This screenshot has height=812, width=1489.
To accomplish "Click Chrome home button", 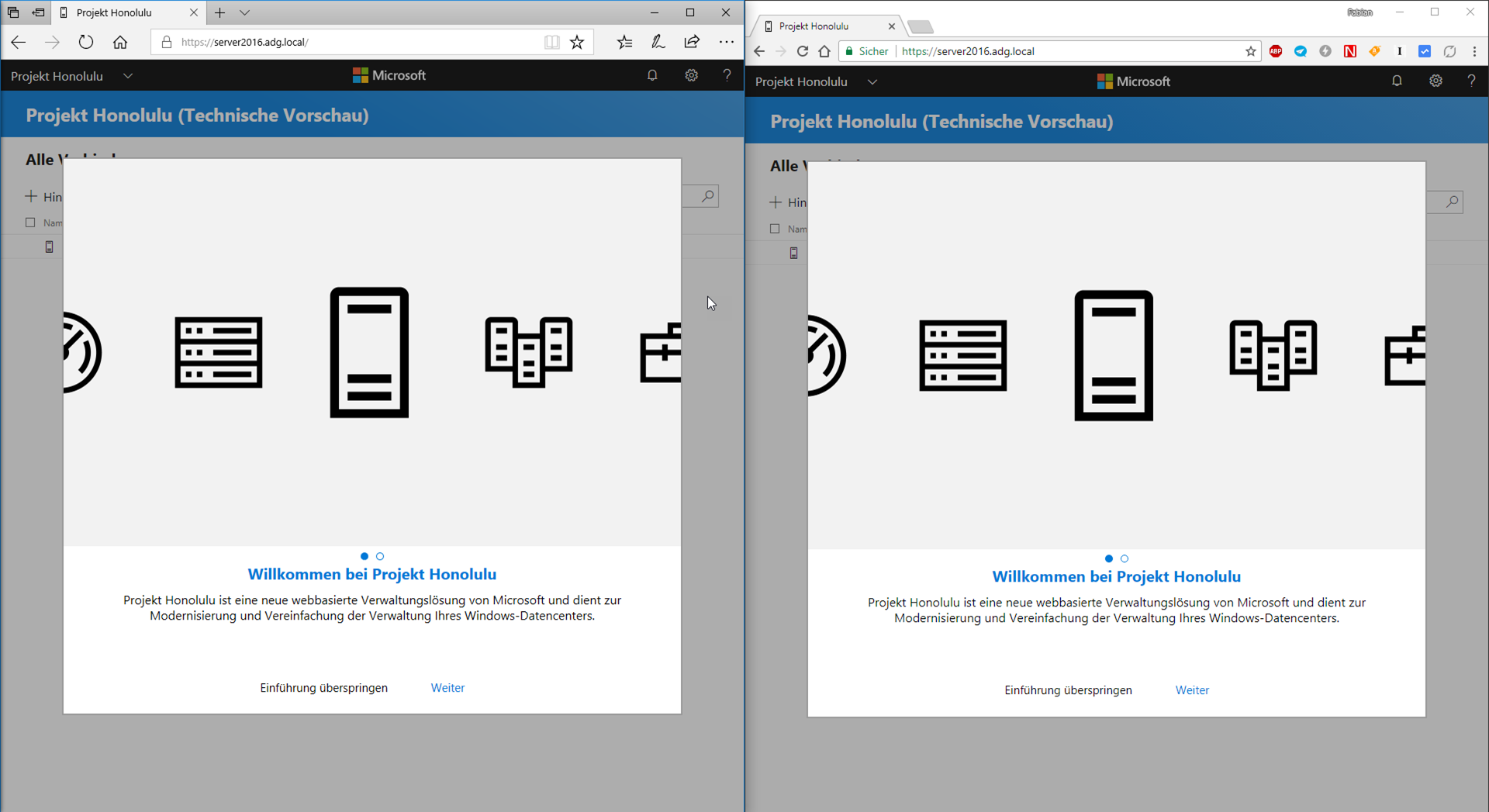I will tap(824, 51).
